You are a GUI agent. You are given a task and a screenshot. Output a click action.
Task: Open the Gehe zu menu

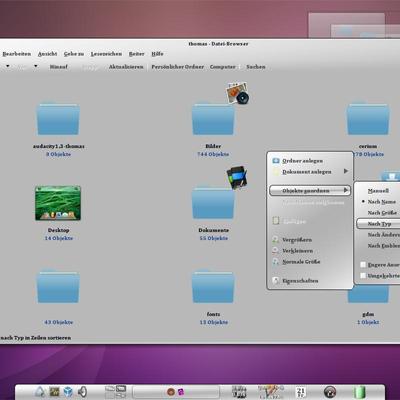[74, 54]
